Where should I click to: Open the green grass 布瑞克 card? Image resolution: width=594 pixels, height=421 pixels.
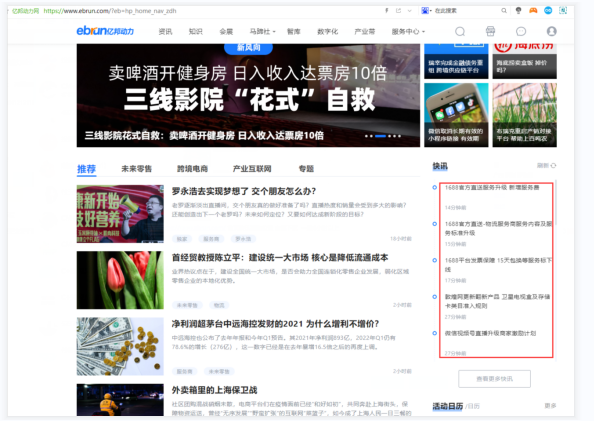point(525,115)
